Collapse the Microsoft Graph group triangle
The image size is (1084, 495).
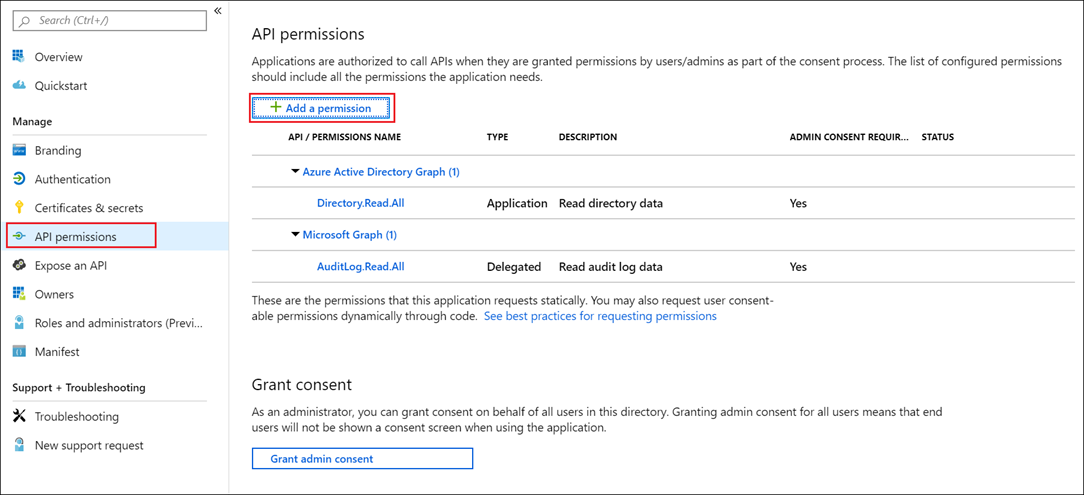point(295,235)
